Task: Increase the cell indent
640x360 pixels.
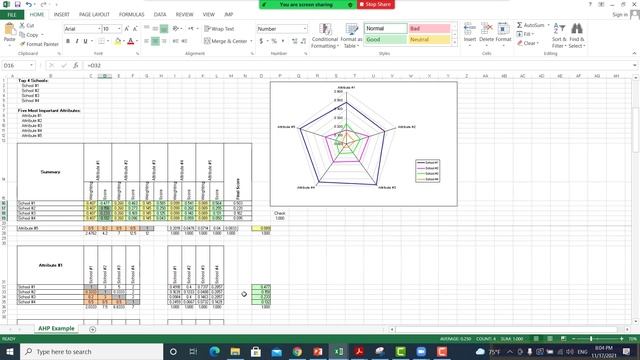Action: click(184, 41)
